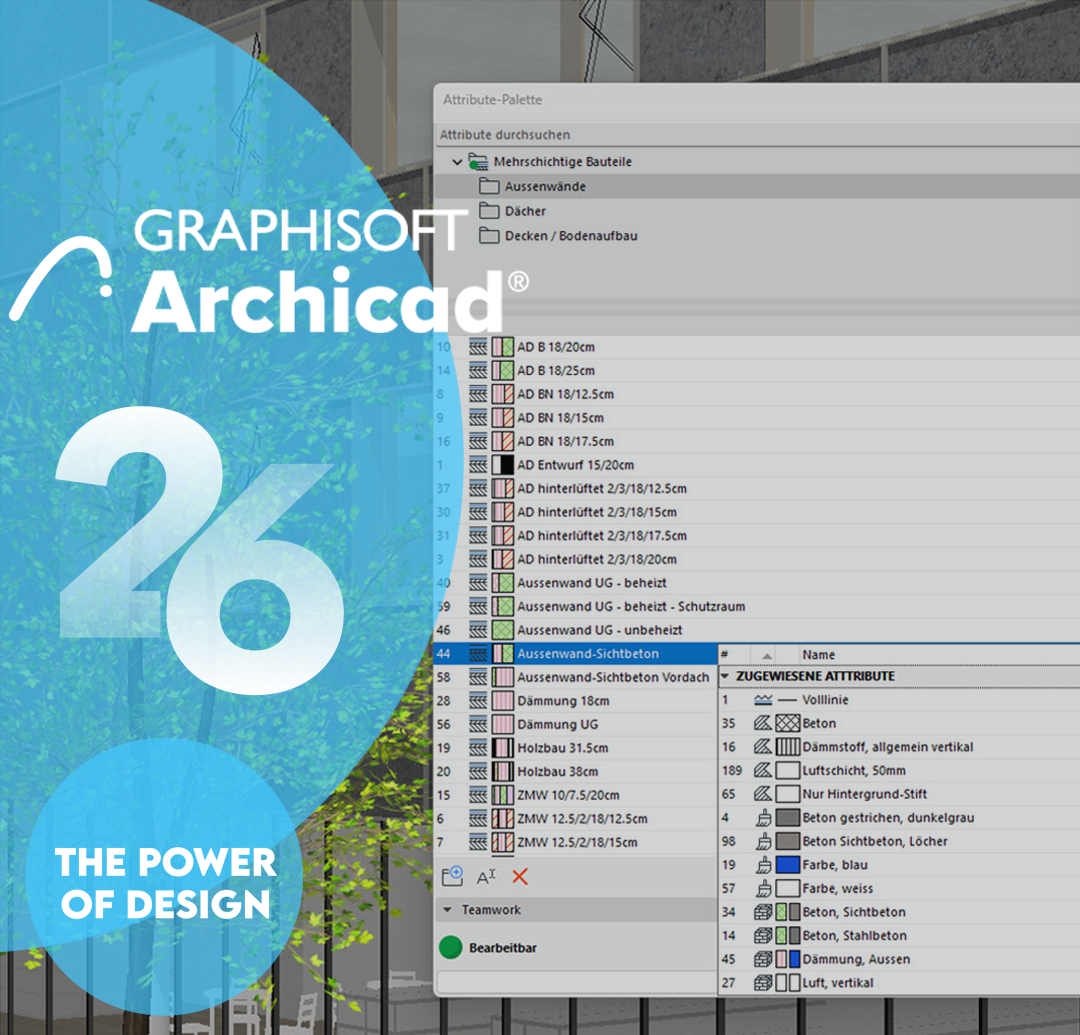Select the Luftschicht, 50mm attribute row

pyautogui.click(x=899, y=771)
